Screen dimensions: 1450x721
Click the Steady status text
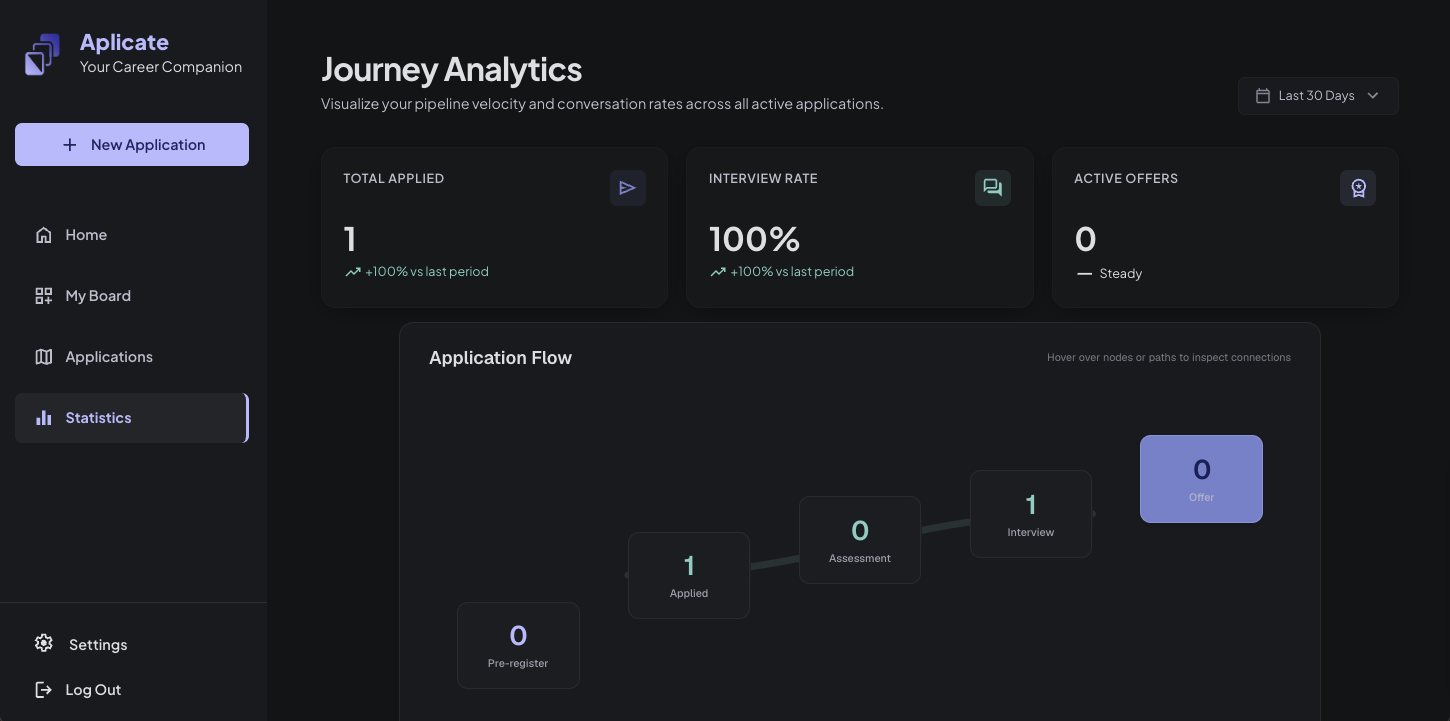click(1120, 274)
